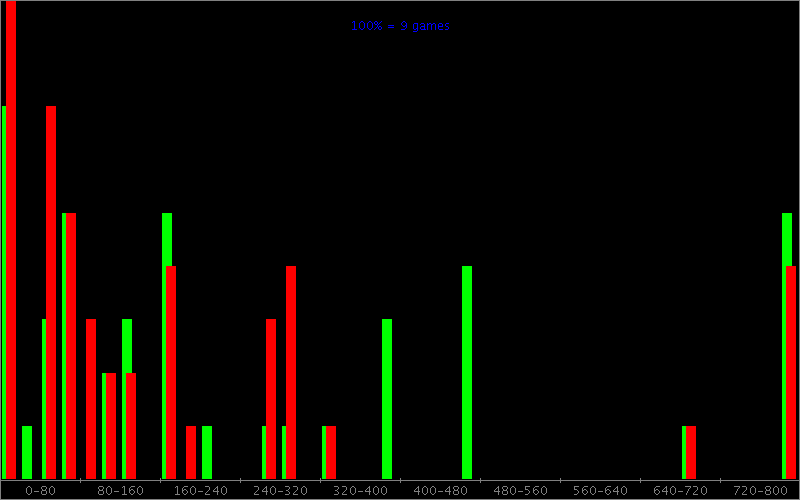Image resolution: width=800 pixels, height=500 pixels.
Task: Select the '640-720' range label
Action: [680, 491]
